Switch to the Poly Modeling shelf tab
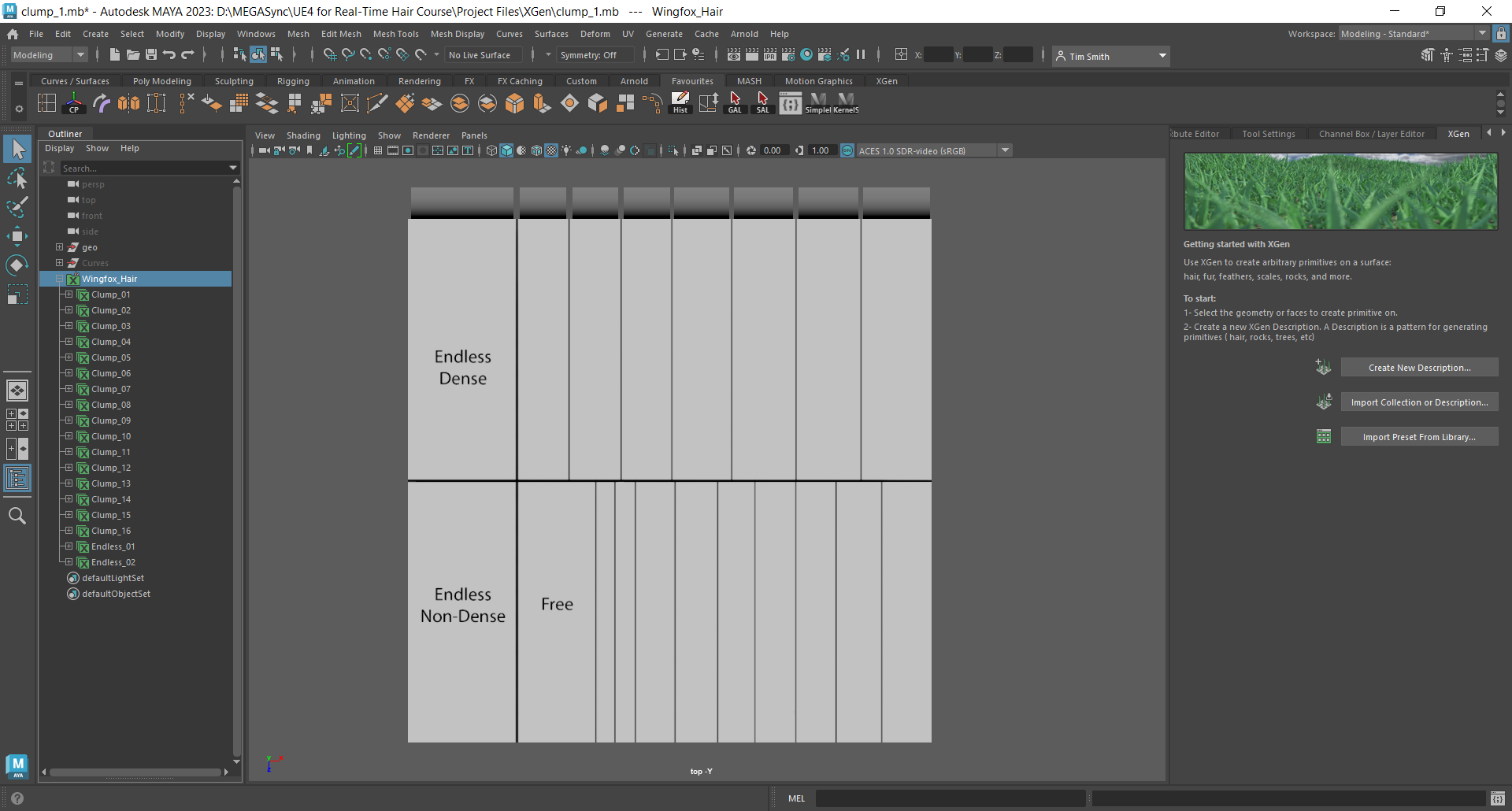Image resolution: width=1512 pixels, height=811 pixels. click(x=161, y=81)
